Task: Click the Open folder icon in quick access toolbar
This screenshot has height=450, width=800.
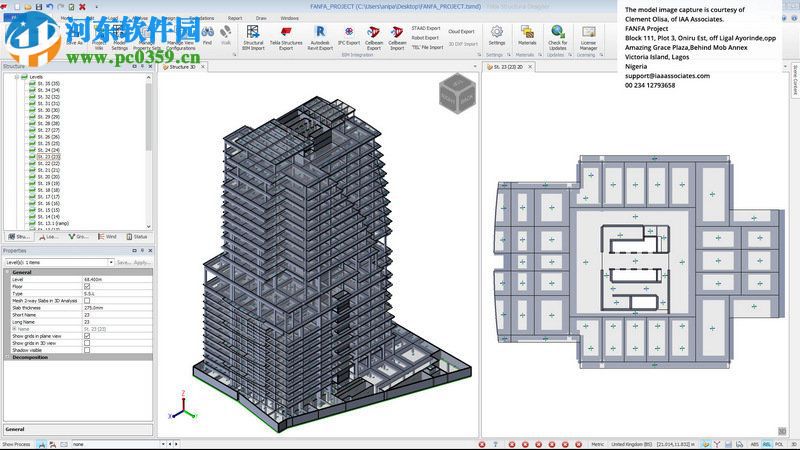Action: point(28,7)
